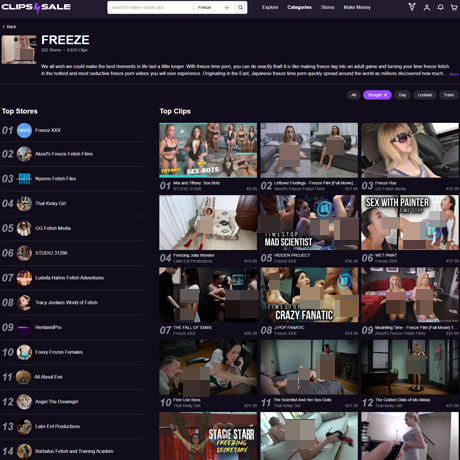Select the Trans filter chip
The width and height of the screenshot is (460, 460).
click(x=449, y=95)
